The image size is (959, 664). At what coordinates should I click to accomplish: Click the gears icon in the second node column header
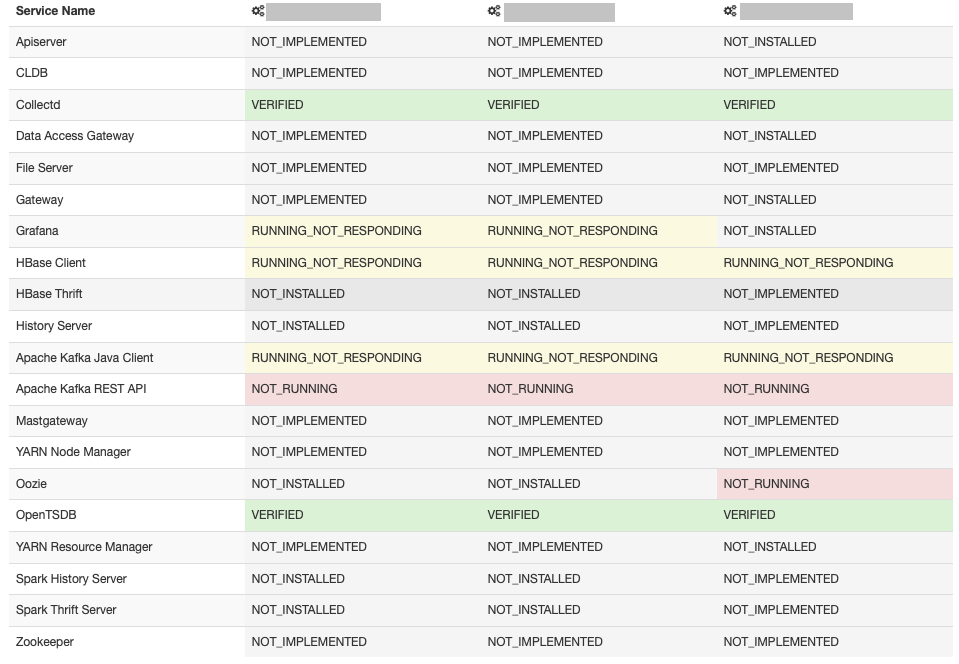pos(494,11)
